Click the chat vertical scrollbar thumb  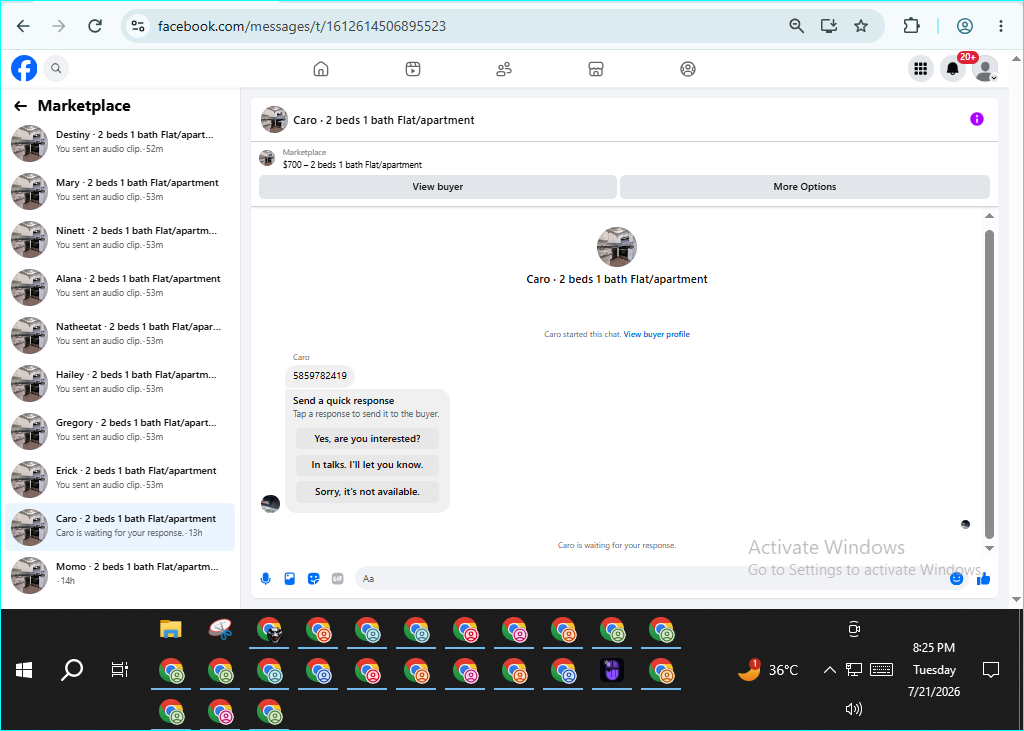click(x=989, y=384)
